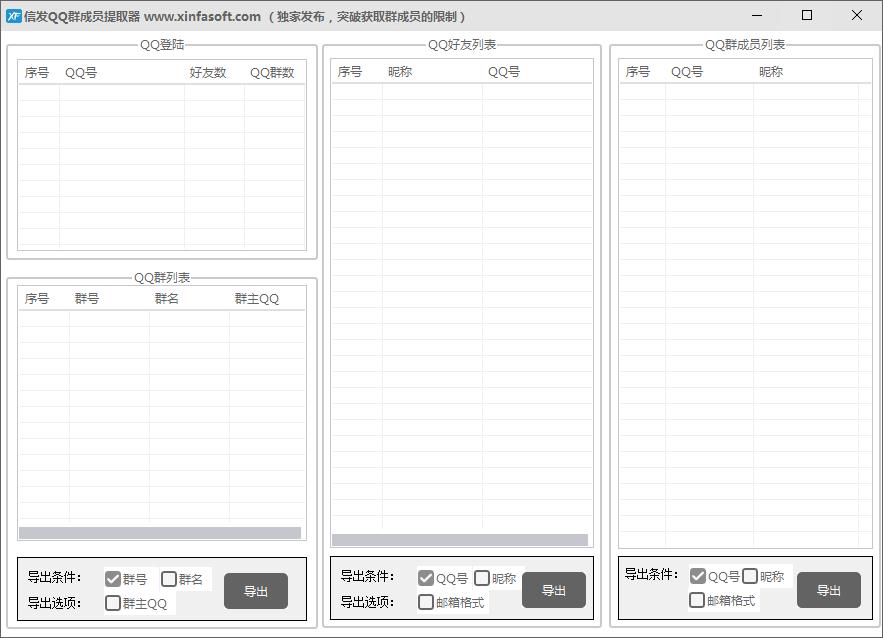Toggle QQ号 checkbox under QQ群成员列表
Image resolution: width=883 pixels, height=638 pixels.
697,575
